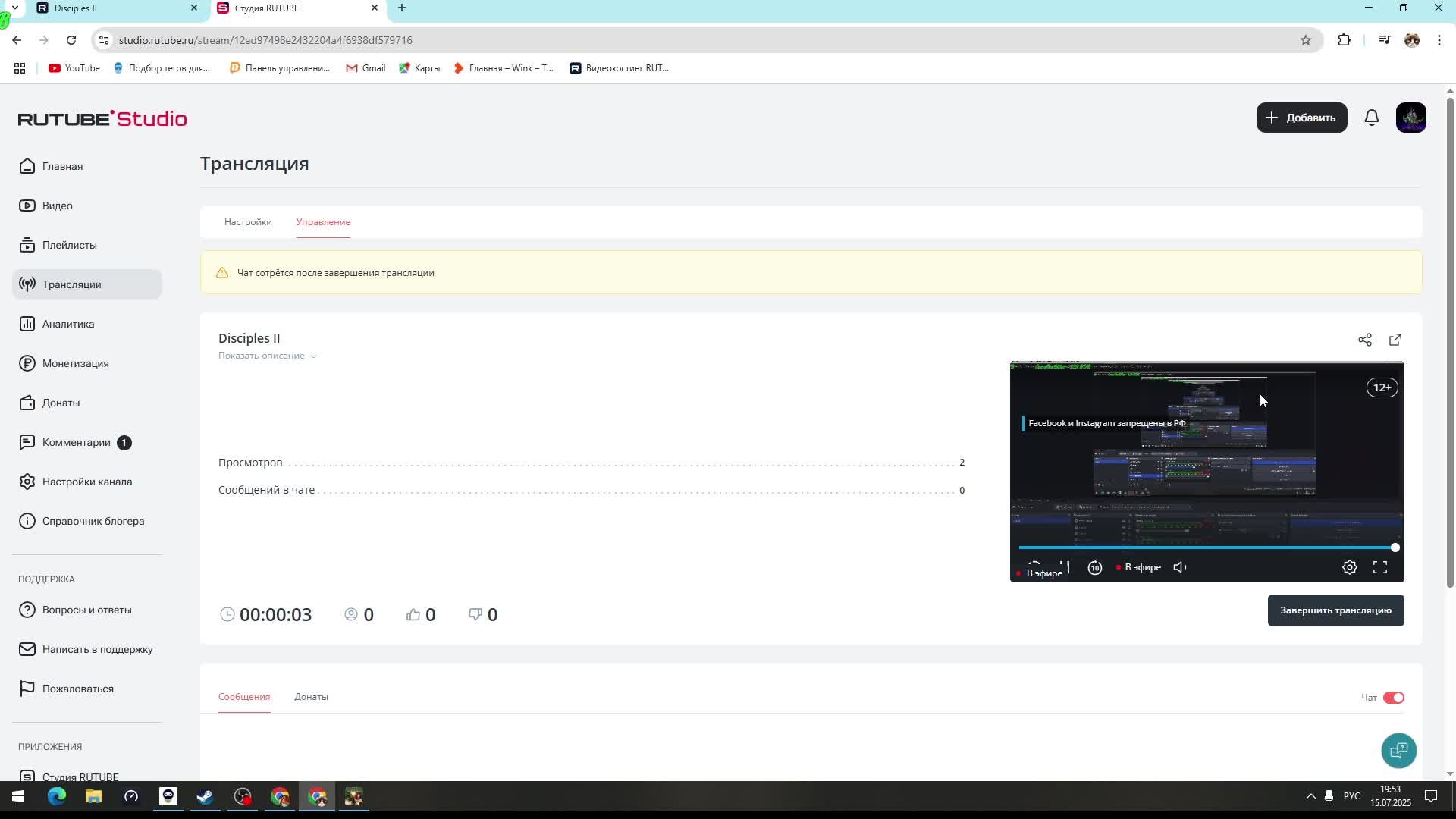Open Аналитика in the sidebar

coord(68,324)
